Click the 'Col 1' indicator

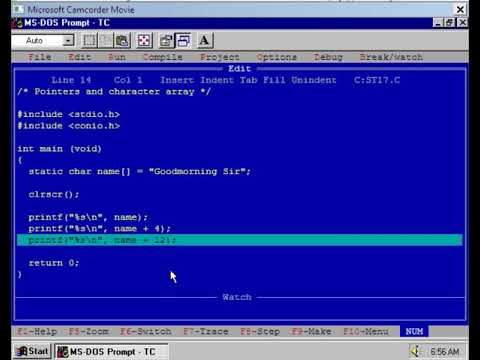tap(128, 80)
